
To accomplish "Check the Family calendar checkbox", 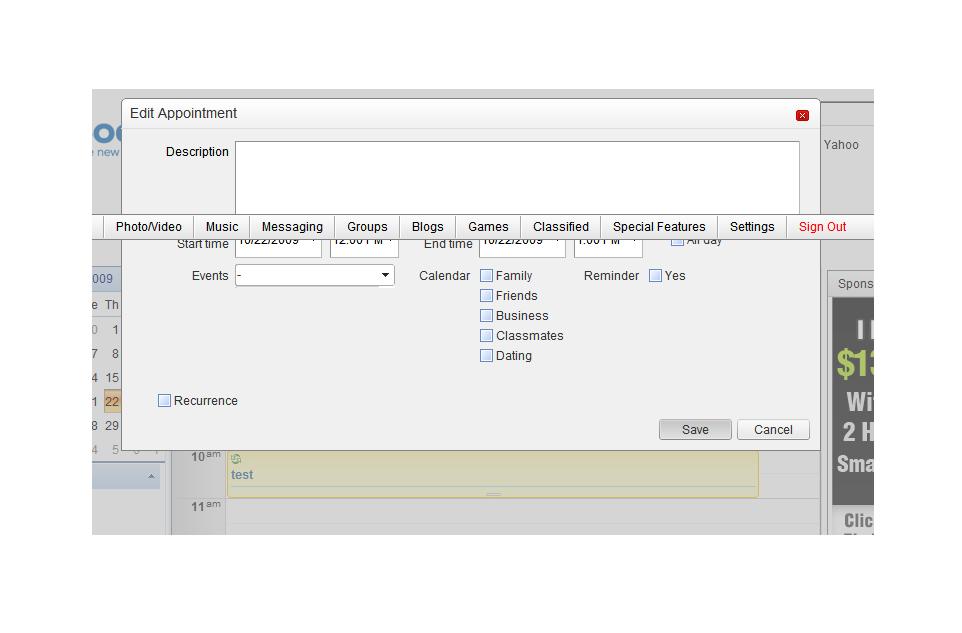I will (486, 275).
